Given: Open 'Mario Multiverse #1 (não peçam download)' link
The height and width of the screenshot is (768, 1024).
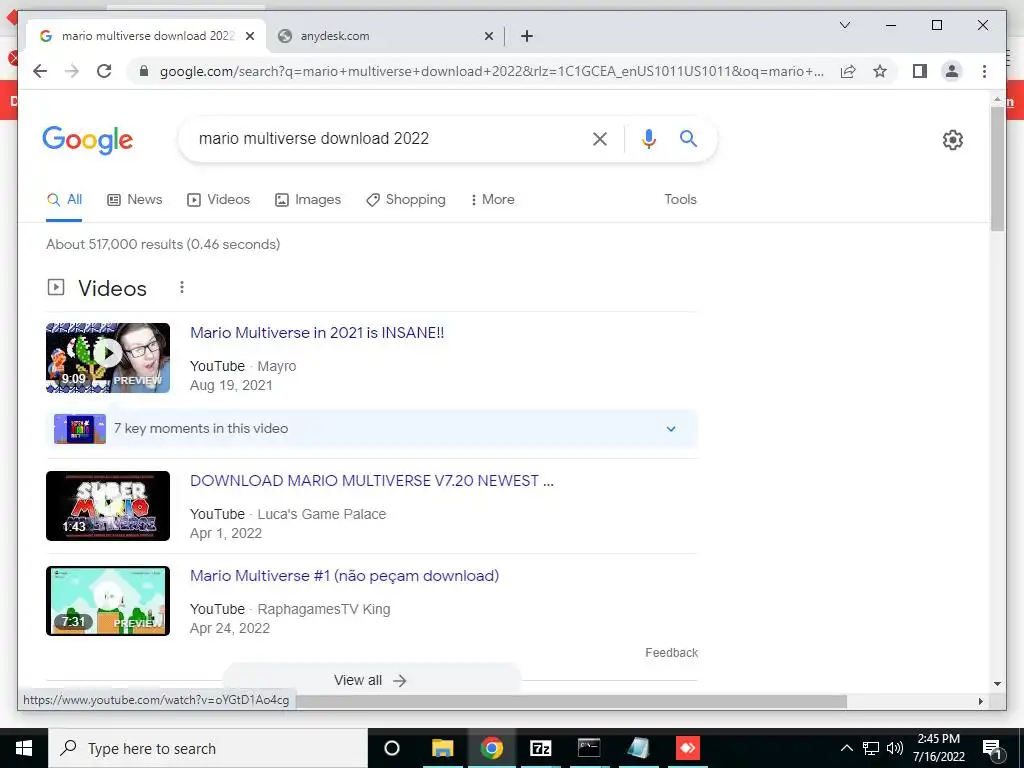Looking at the screenshot, I should 344,576.
